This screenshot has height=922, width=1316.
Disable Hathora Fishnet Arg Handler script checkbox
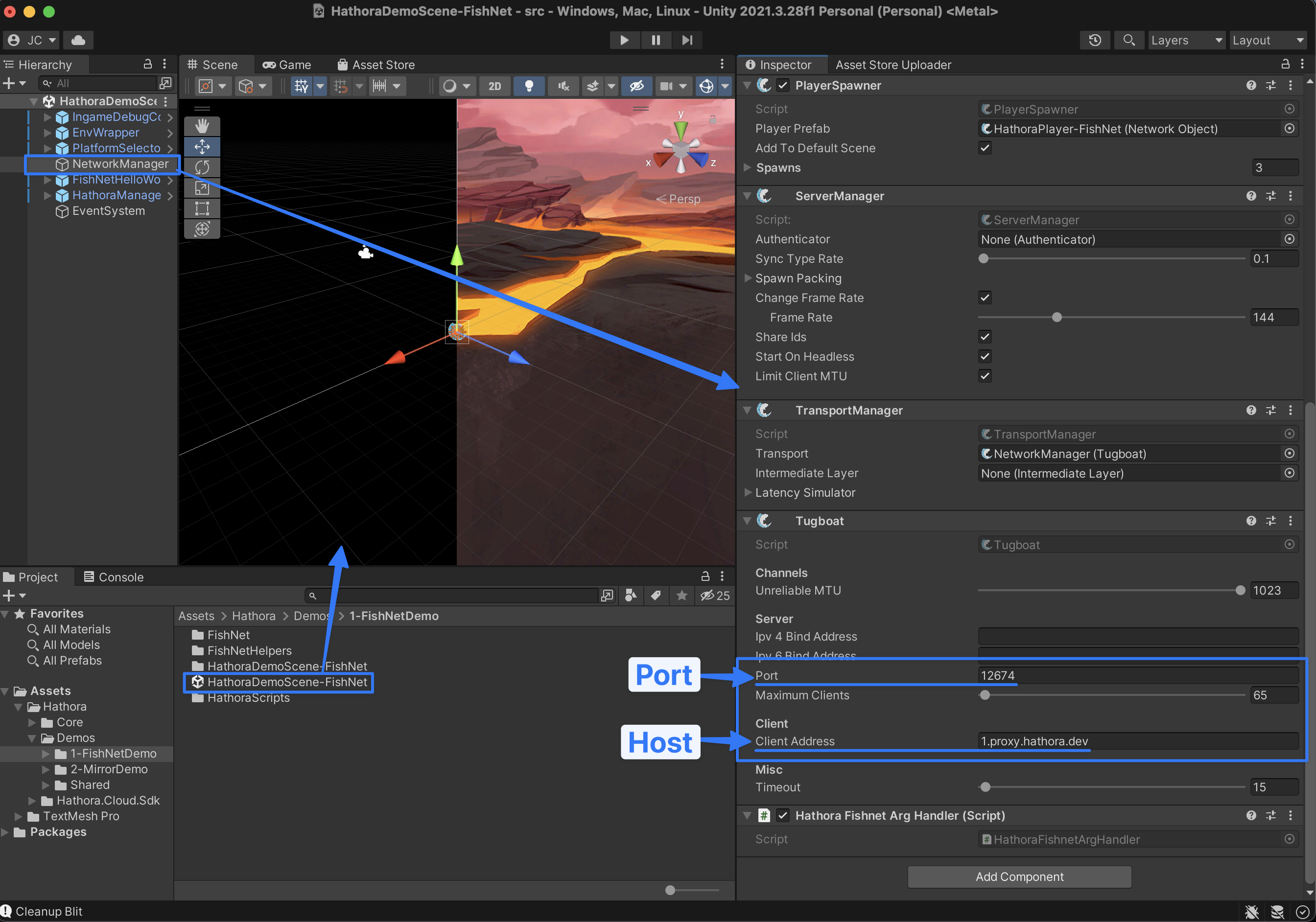[783, 815]
